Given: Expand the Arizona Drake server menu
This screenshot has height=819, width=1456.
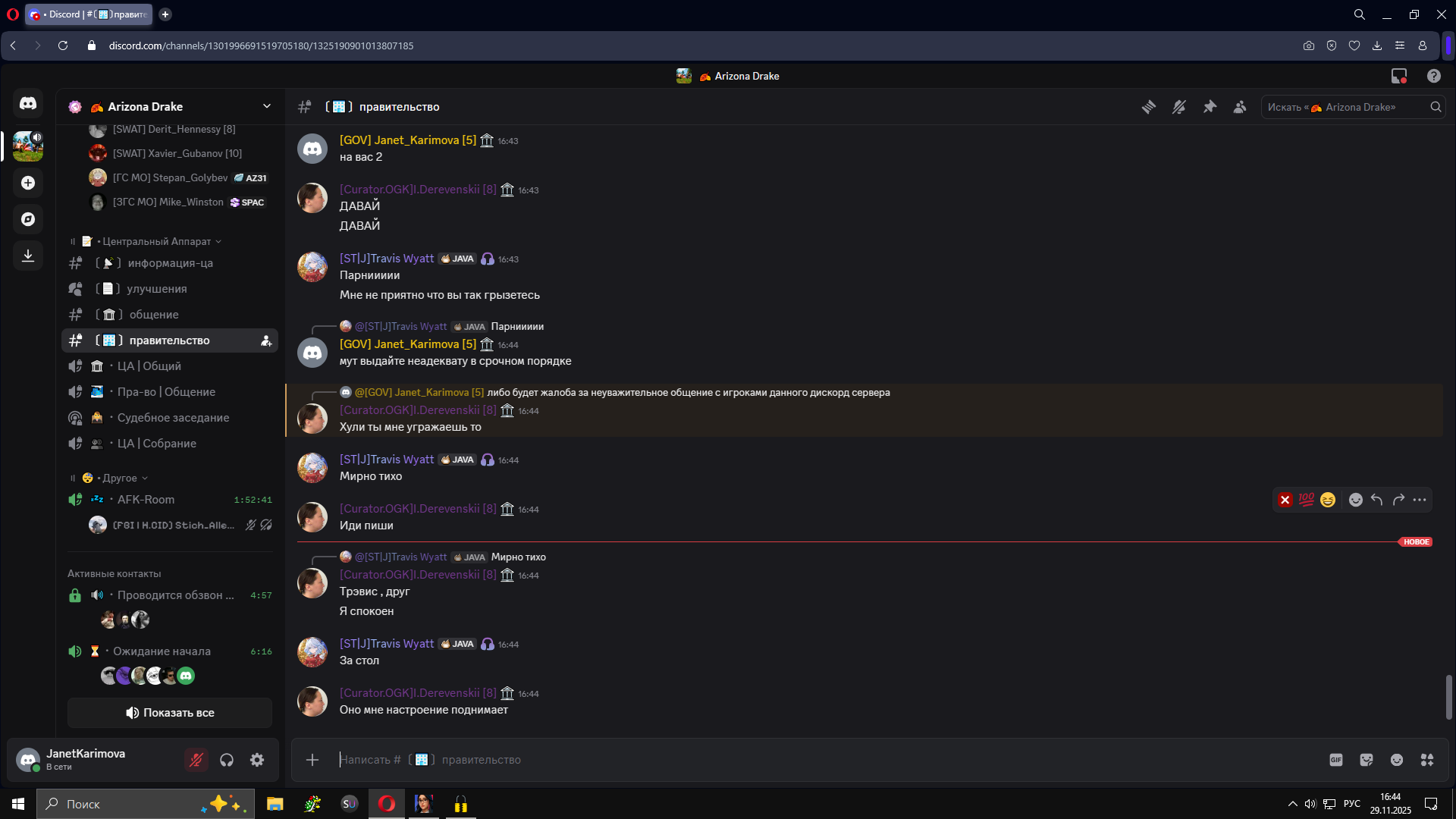Looking at the screenshot, I should click(x=171, y=107).
